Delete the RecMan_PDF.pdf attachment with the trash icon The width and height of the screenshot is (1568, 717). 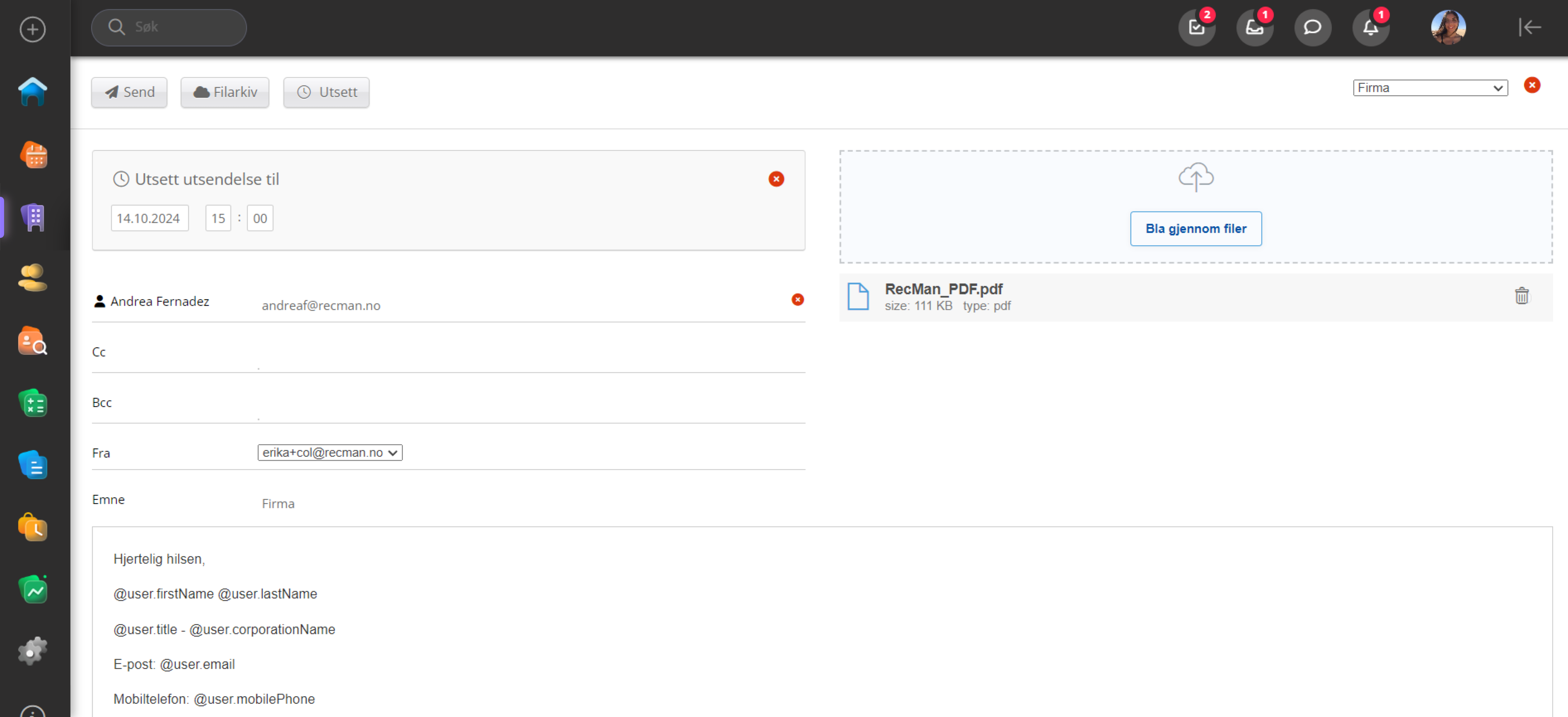[1521, 296]
